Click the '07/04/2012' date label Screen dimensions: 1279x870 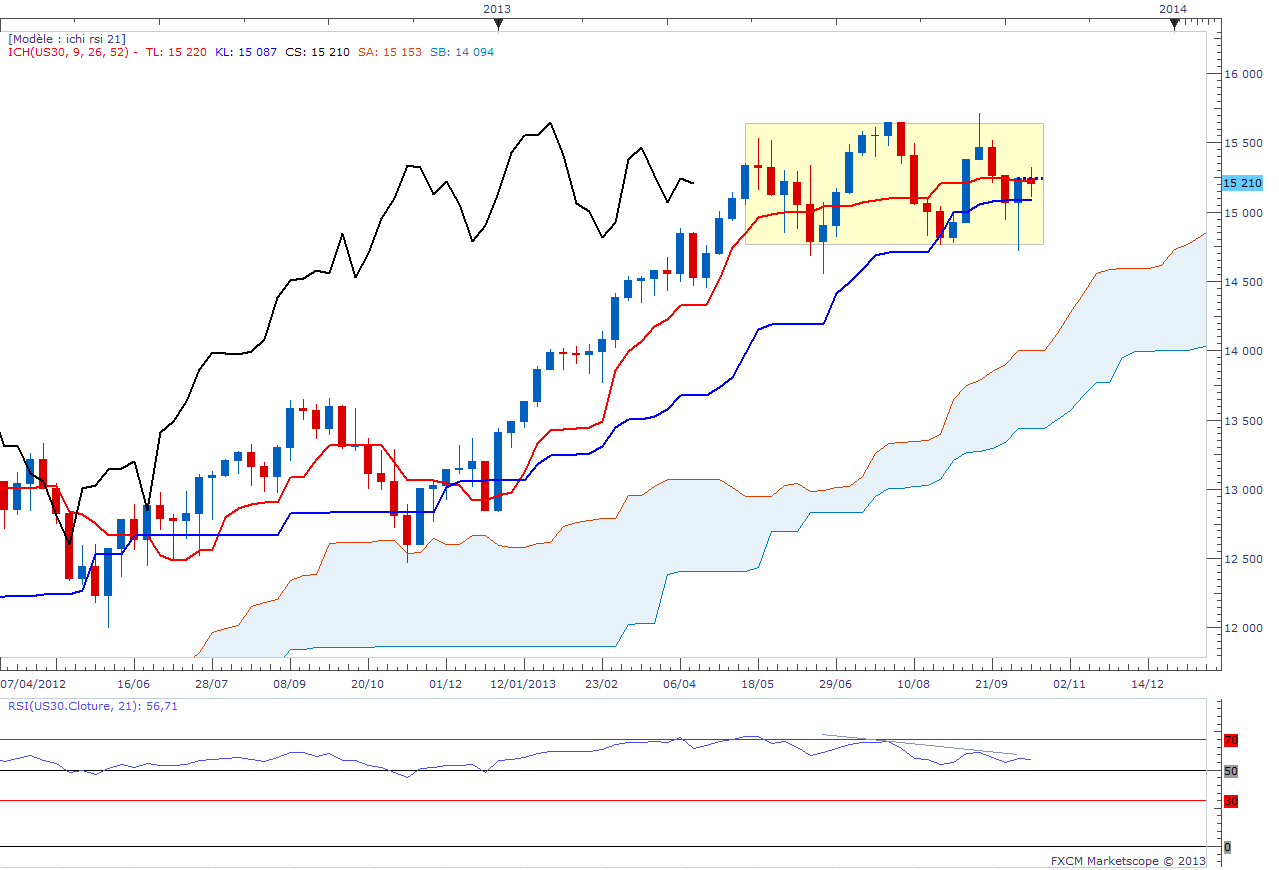(33, 684)
